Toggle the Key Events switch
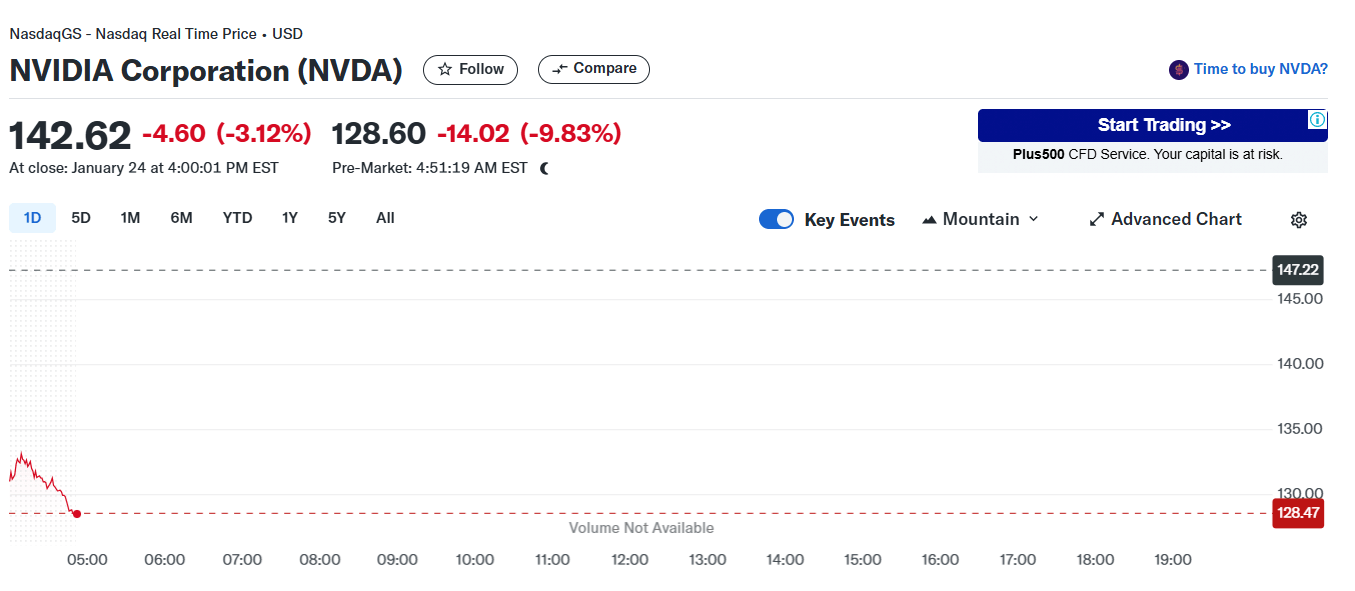This screenshot has width=1355, height=591. click(776, 220)
